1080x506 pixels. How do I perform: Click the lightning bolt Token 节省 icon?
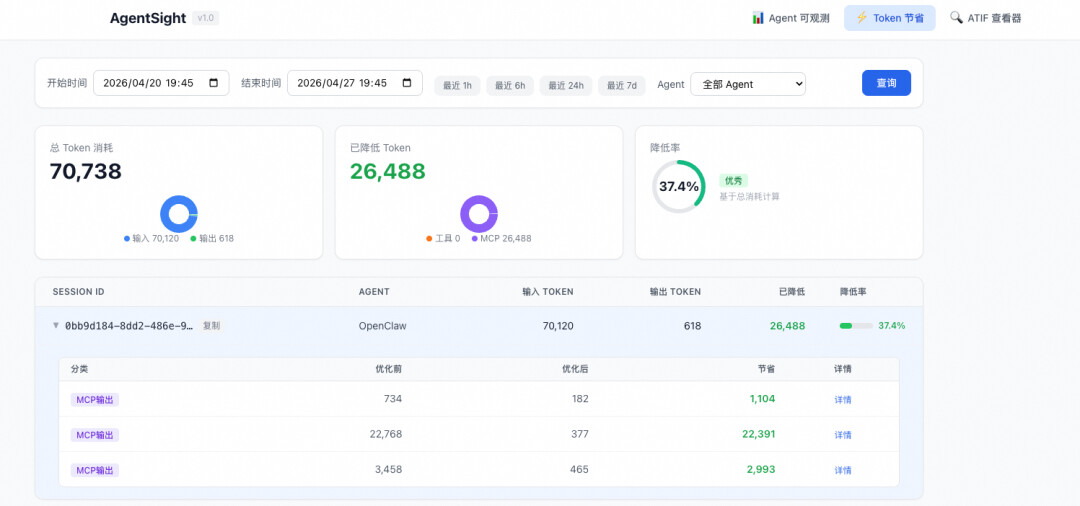862,18
